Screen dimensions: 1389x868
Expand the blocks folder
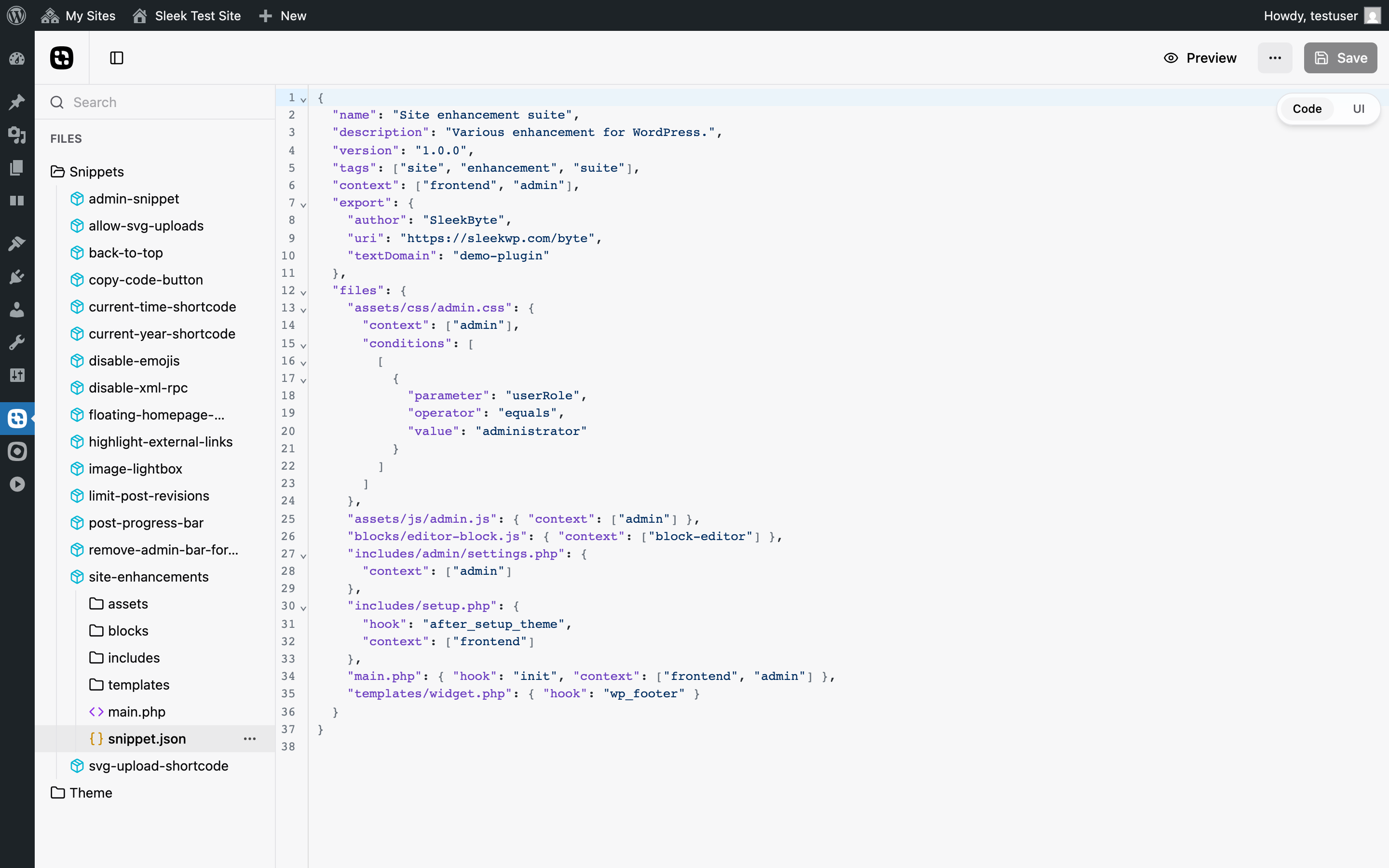(119, 630)
